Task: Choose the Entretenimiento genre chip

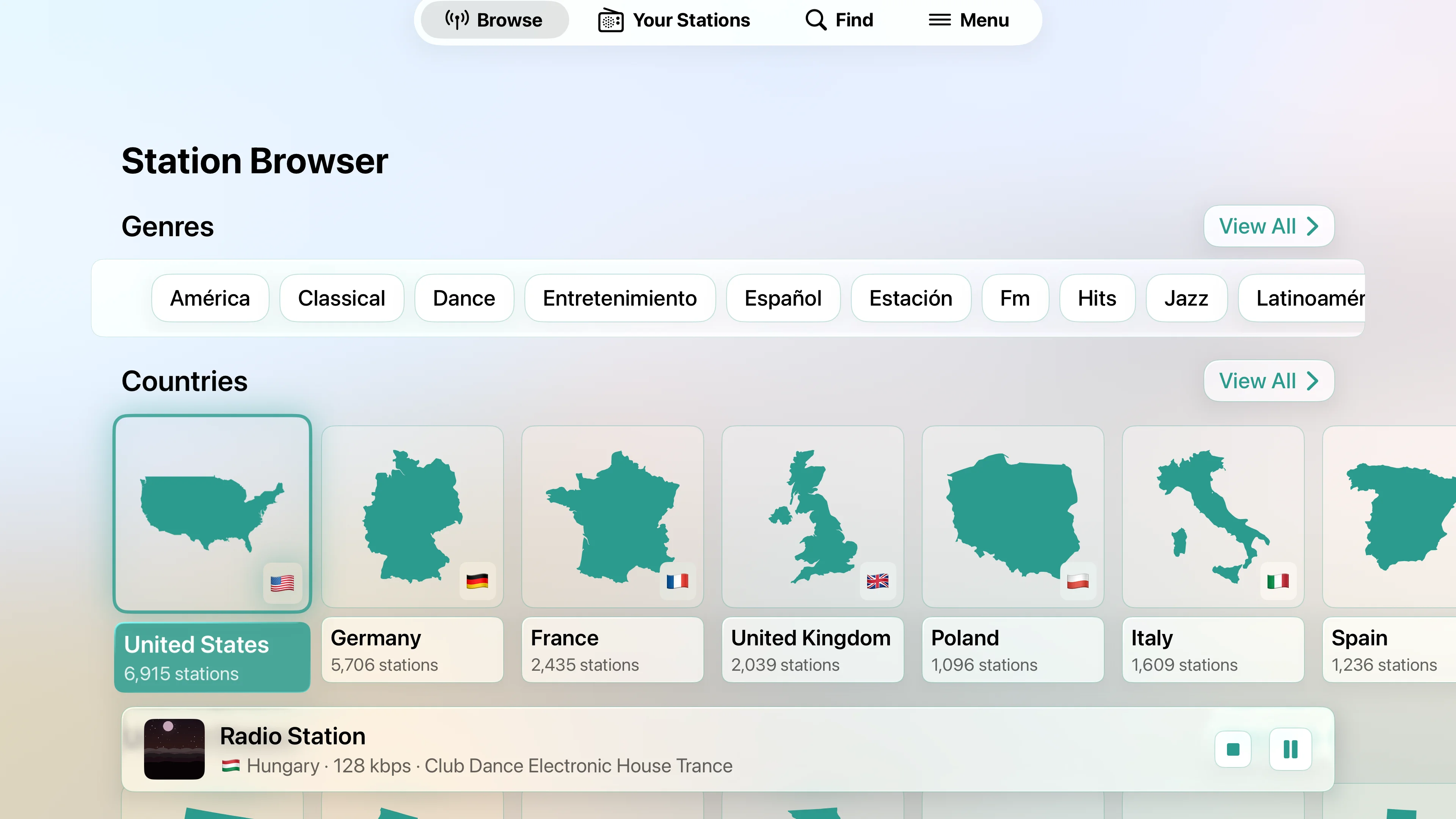Action: click(620, 298)
